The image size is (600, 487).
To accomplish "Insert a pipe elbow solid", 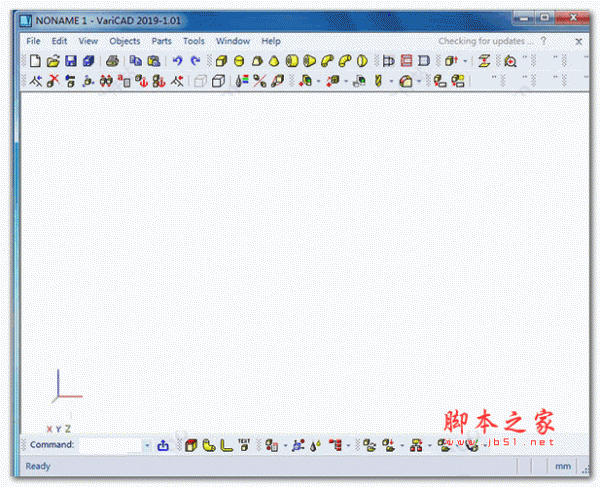I will click(x=327, y=61).
